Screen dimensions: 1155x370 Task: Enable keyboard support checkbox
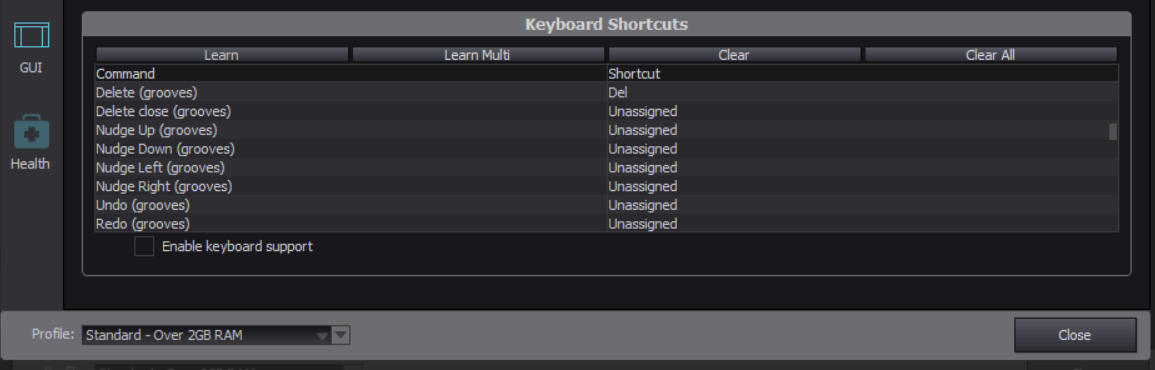(144, 246)
